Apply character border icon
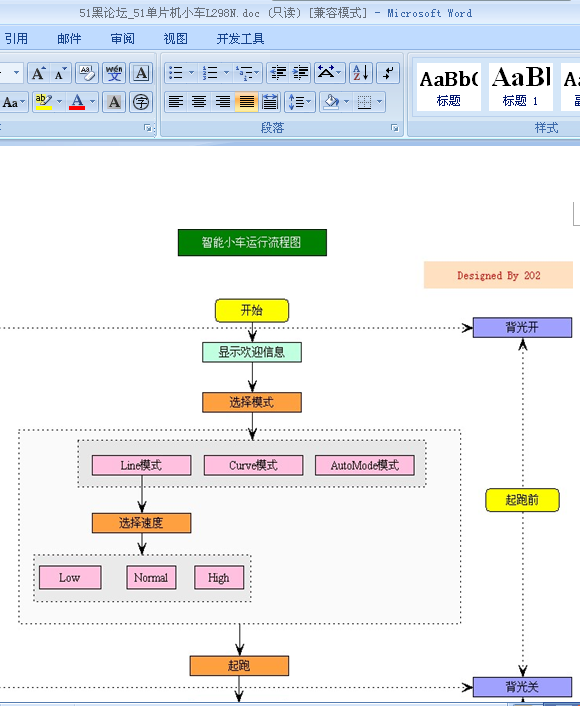This screenshot has width=580, height=706. 141,73
